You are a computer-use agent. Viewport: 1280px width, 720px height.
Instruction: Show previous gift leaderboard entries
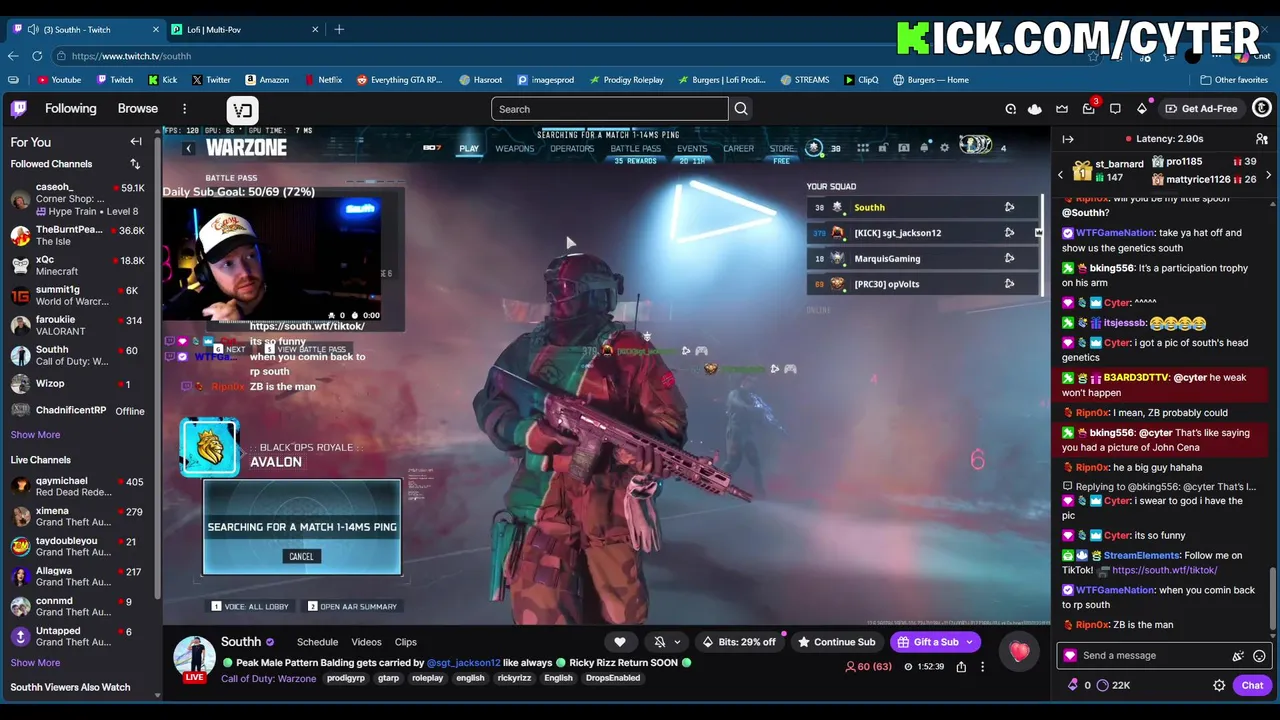tap(1061, 175)
